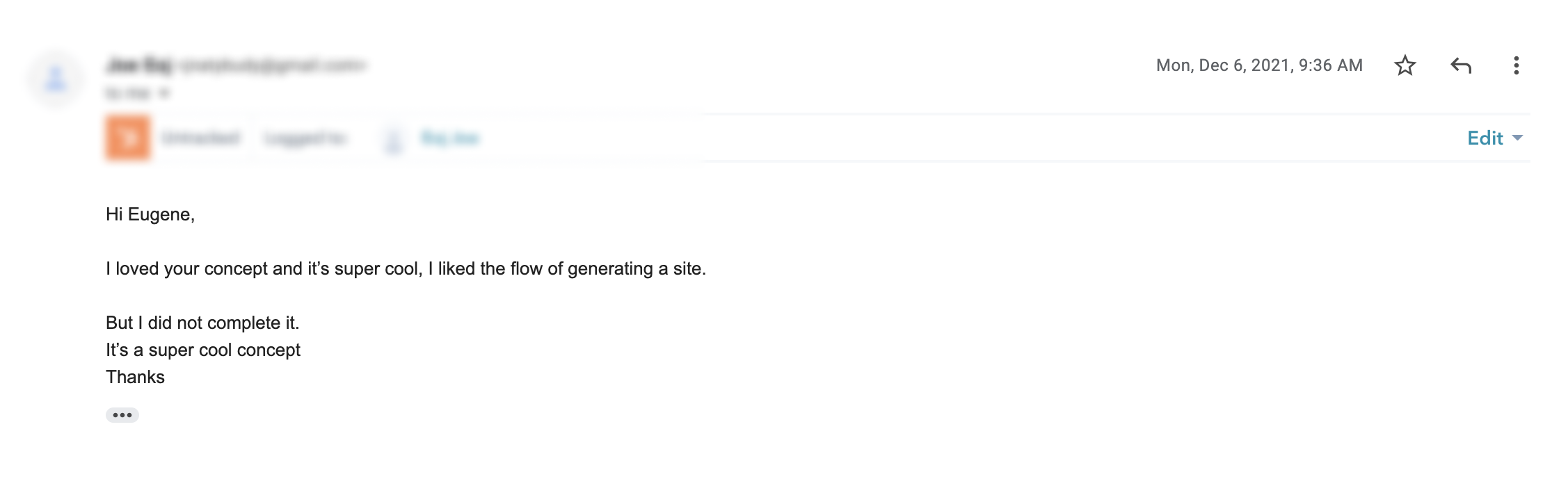Click the "Hi Eugene," greeting line

(x=150, y=214)
